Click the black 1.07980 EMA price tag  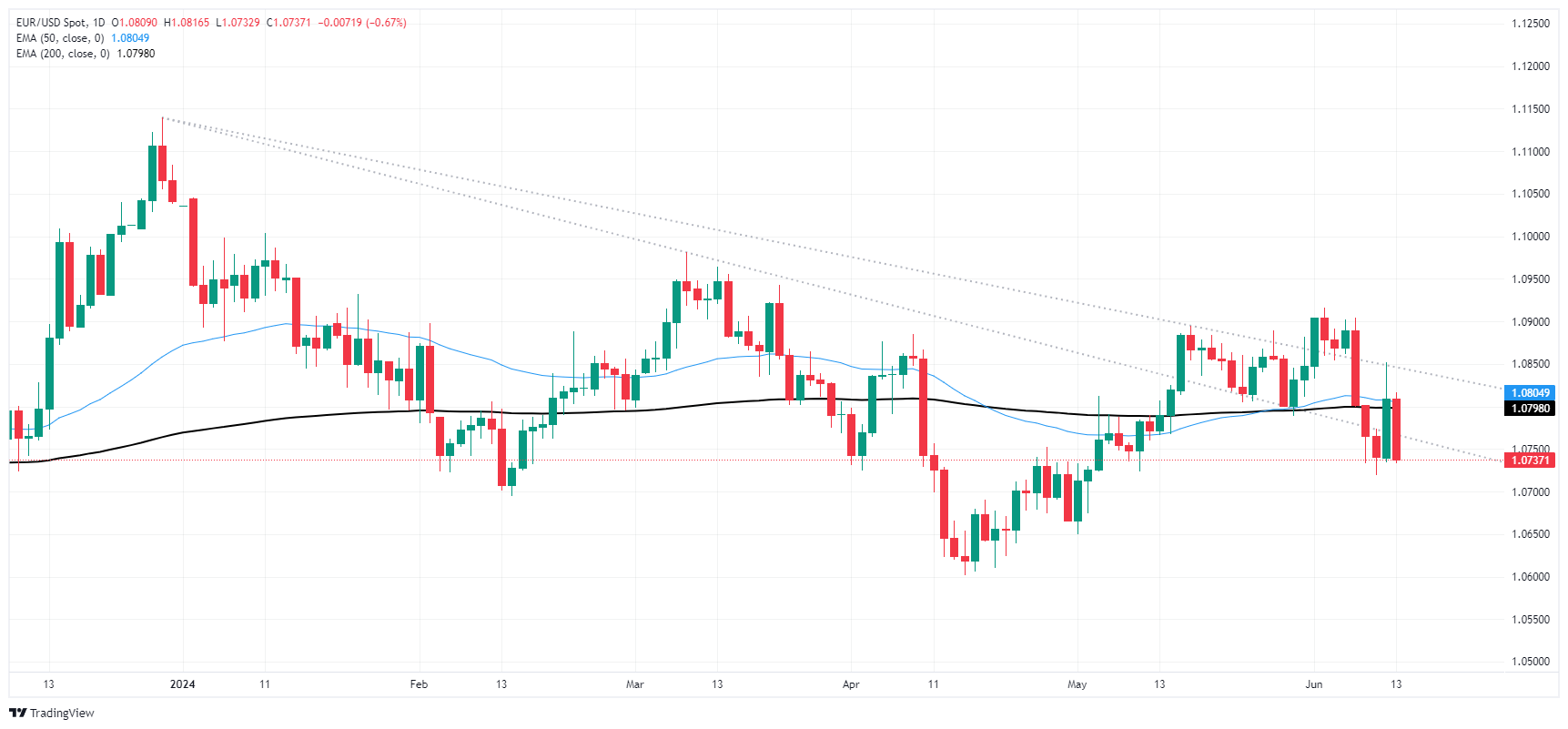[1530, 409]
